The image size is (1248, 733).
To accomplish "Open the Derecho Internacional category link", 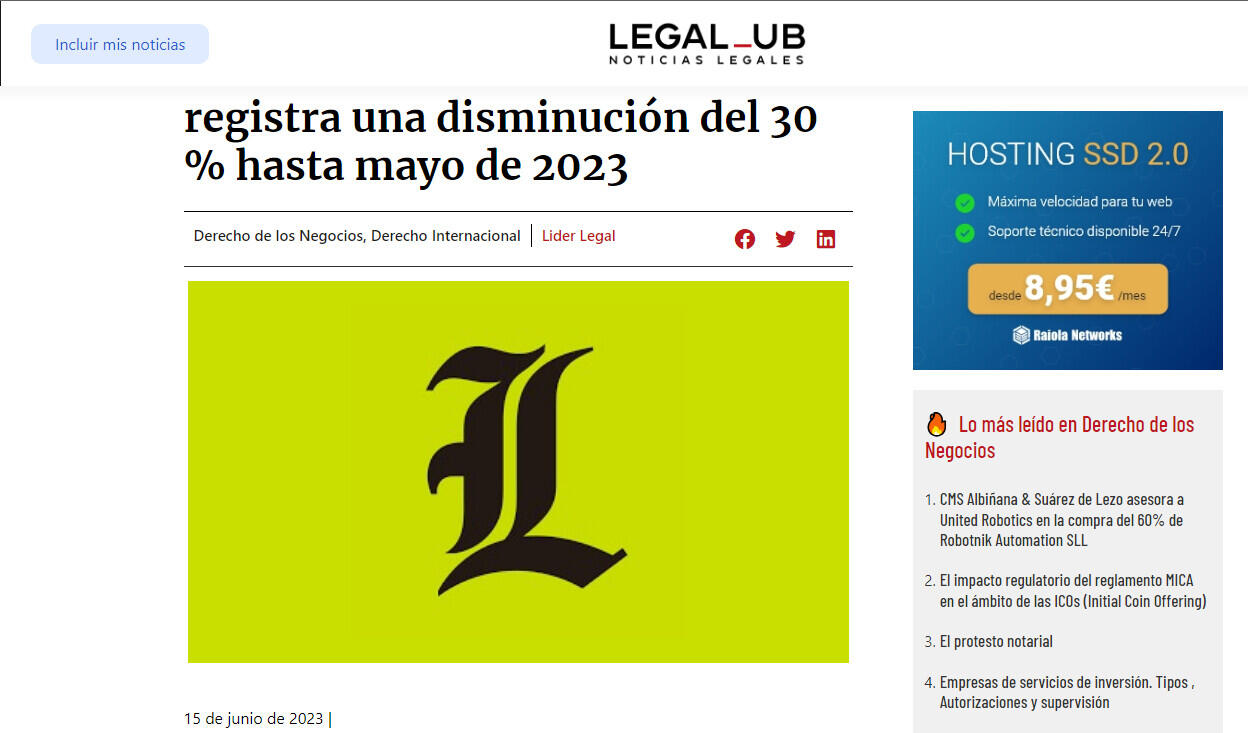I will (446, 236).
